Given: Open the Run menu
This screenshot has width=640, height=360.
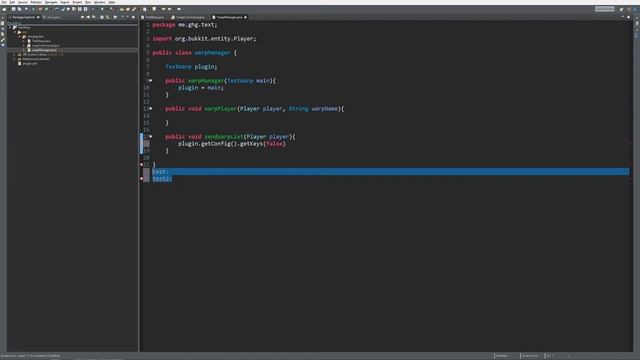Looking at the screenshot, I should click(88, 2).
